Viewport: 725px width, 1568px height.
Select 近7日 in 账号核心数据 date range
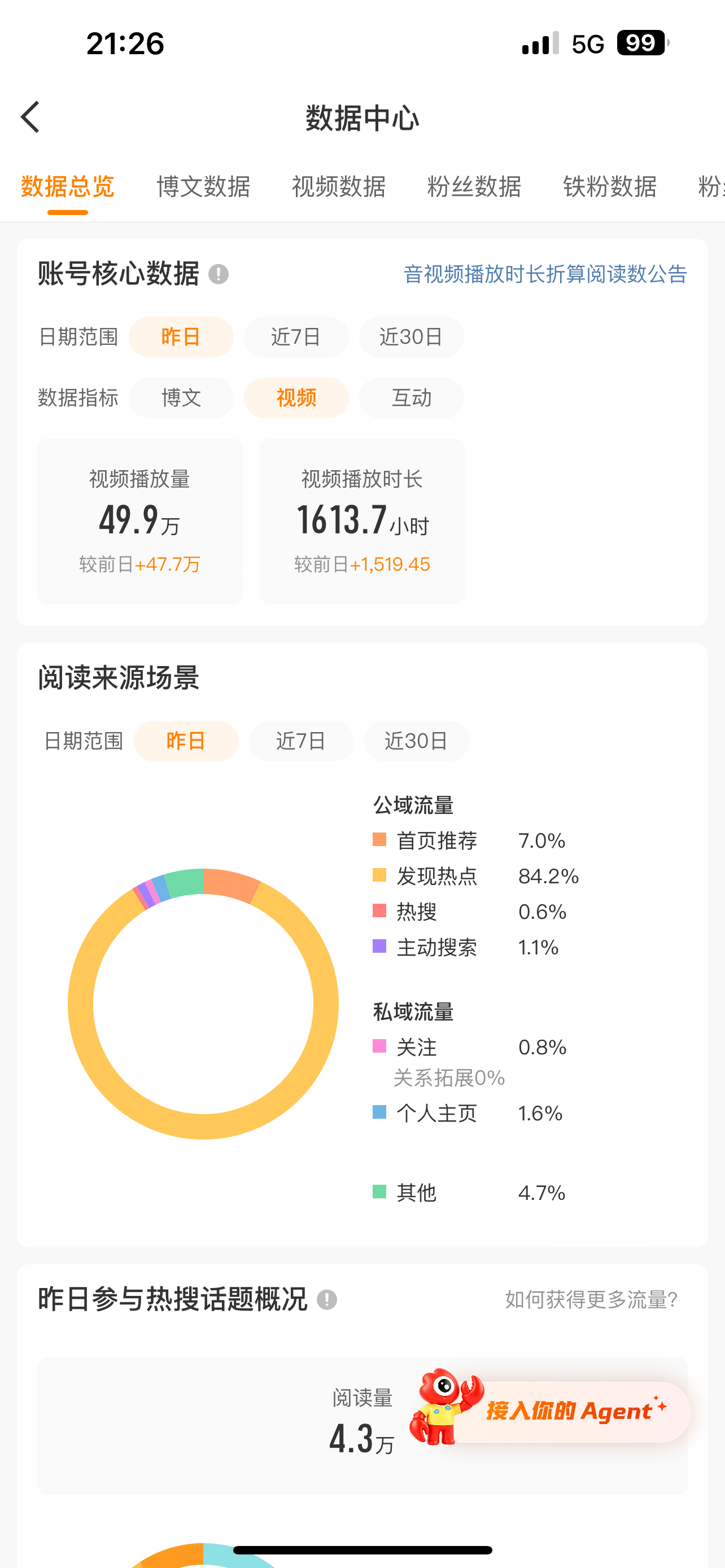[296, 336]
